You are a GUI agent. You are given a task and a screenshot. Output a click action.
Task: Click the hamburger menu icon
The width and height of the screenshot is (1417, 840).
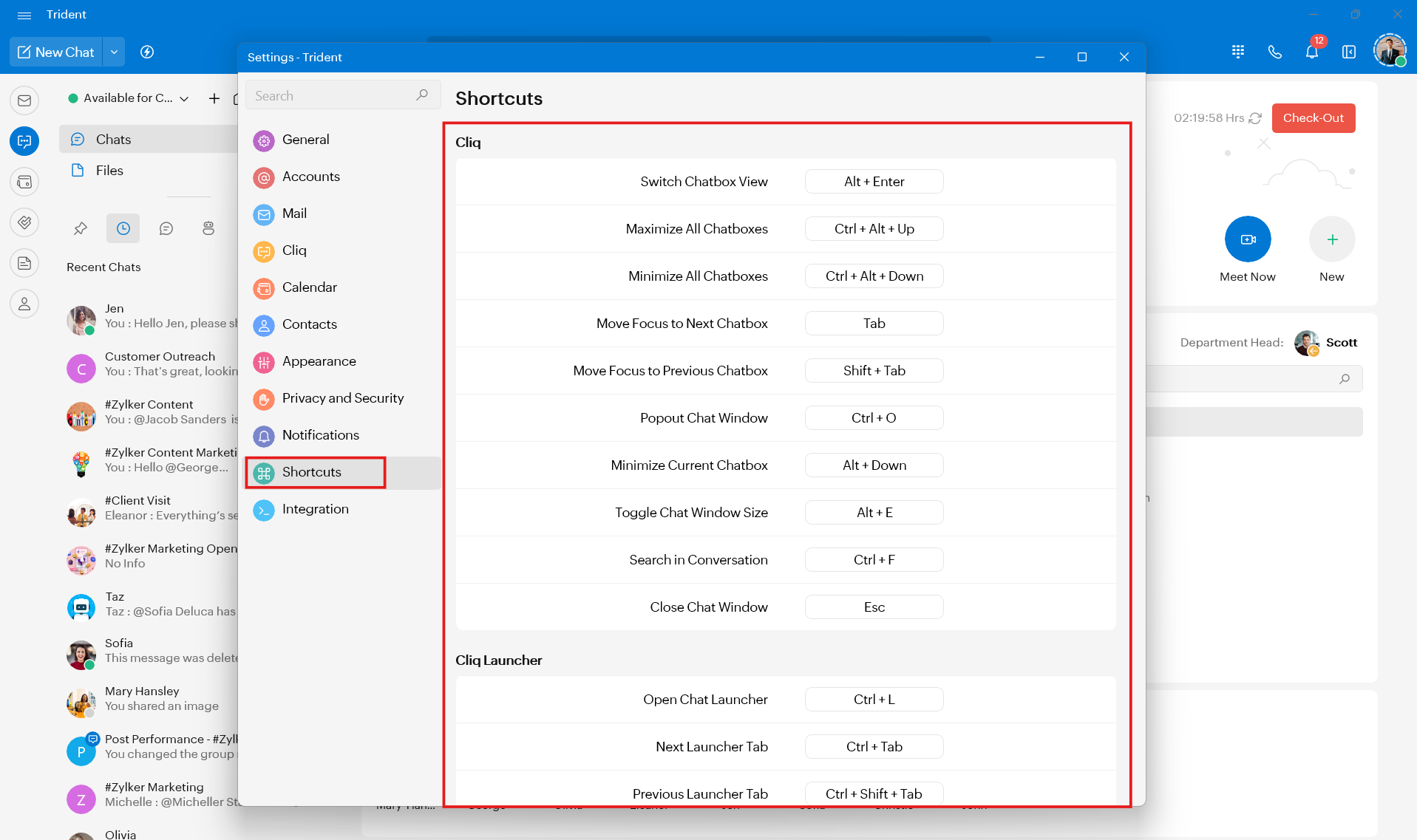click(x=24, y=15)
